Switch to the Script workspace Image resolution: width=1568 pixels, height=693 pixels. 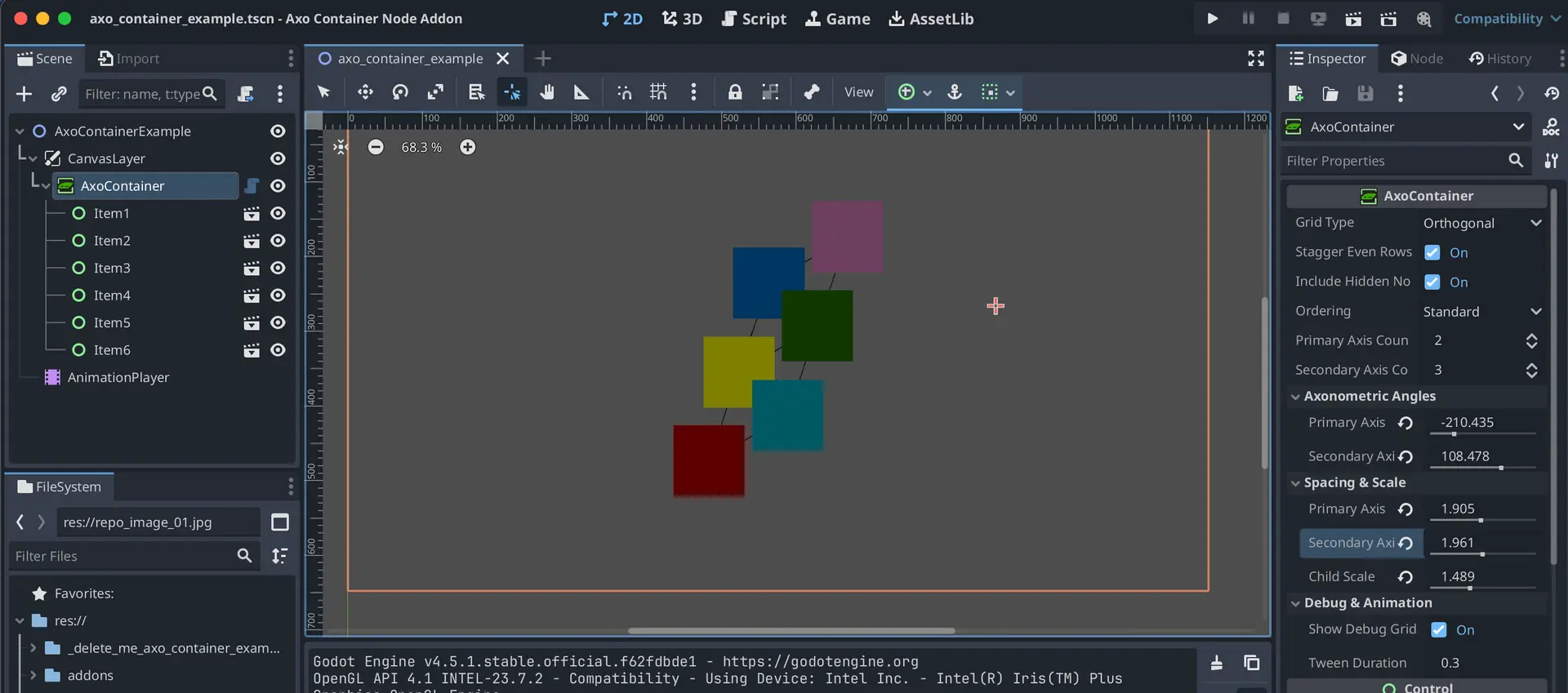[754, 19]
